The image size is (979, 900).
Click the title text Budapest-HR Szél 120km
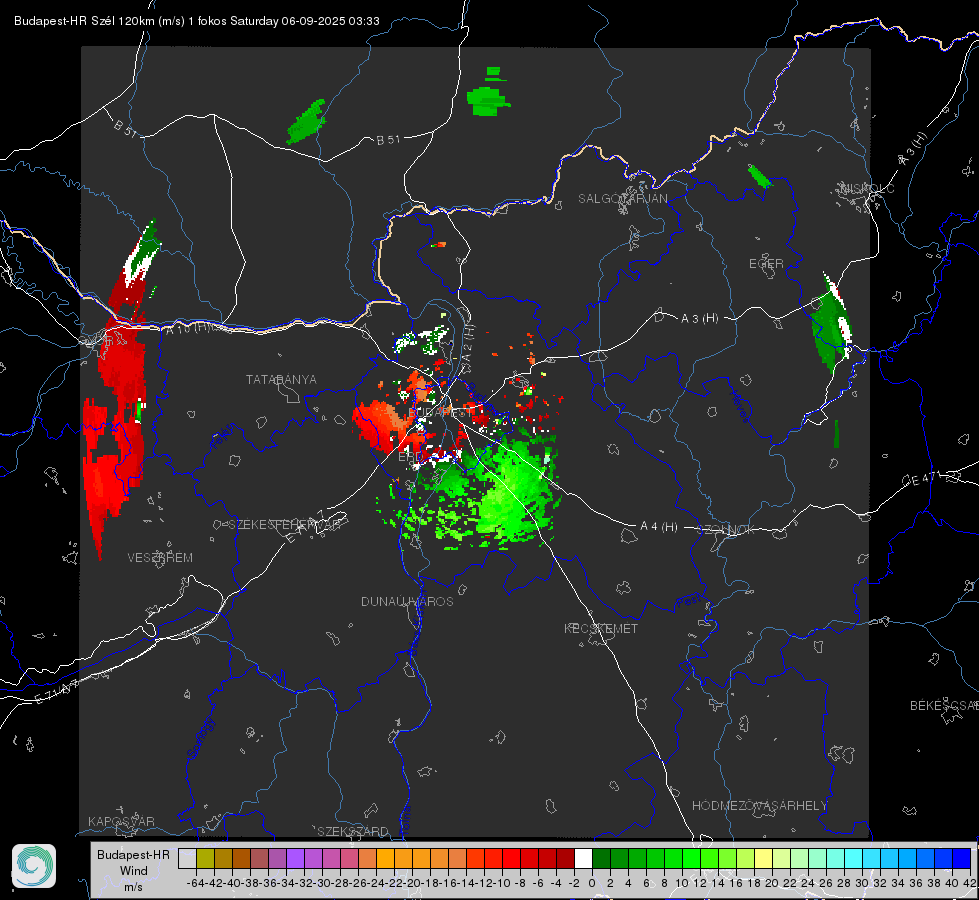(x=85, y=21)
